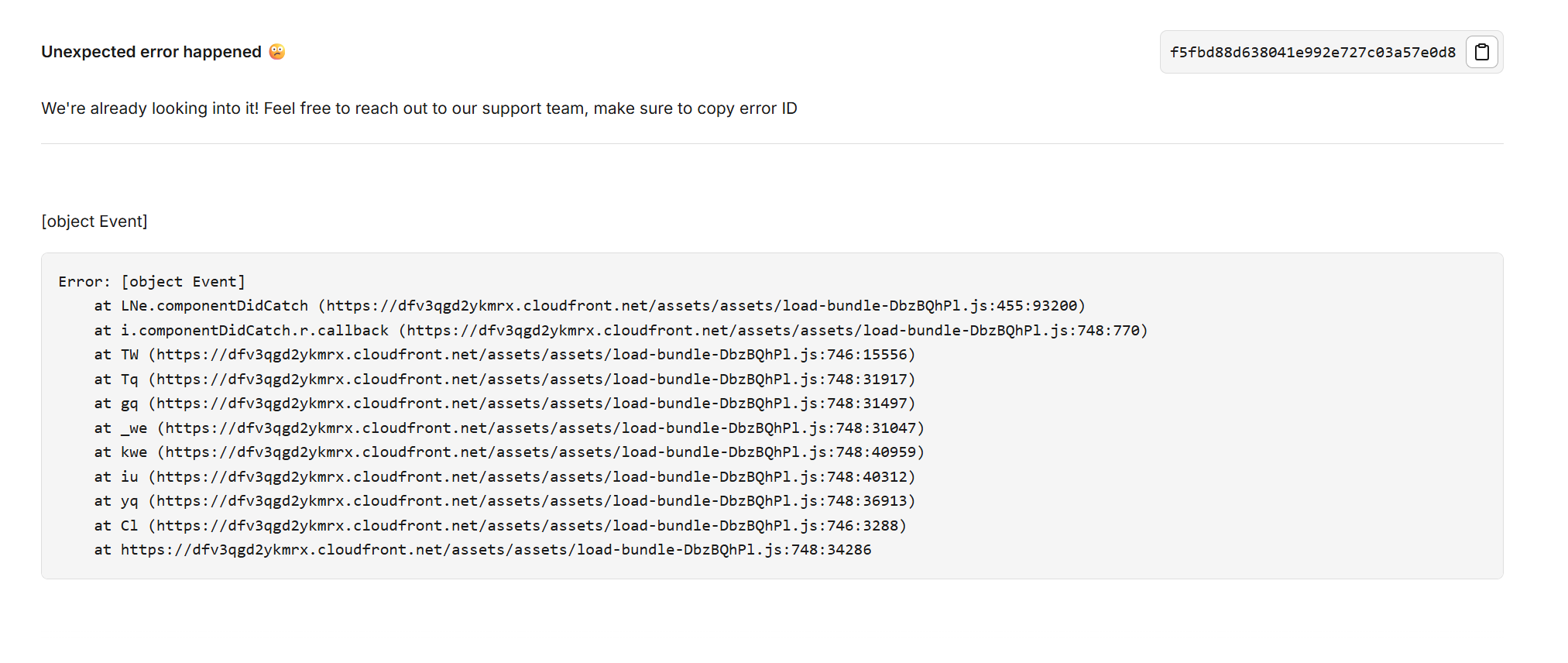Click the 'at yq' stack trace line

pyautogui.click(x=505, y=501)
